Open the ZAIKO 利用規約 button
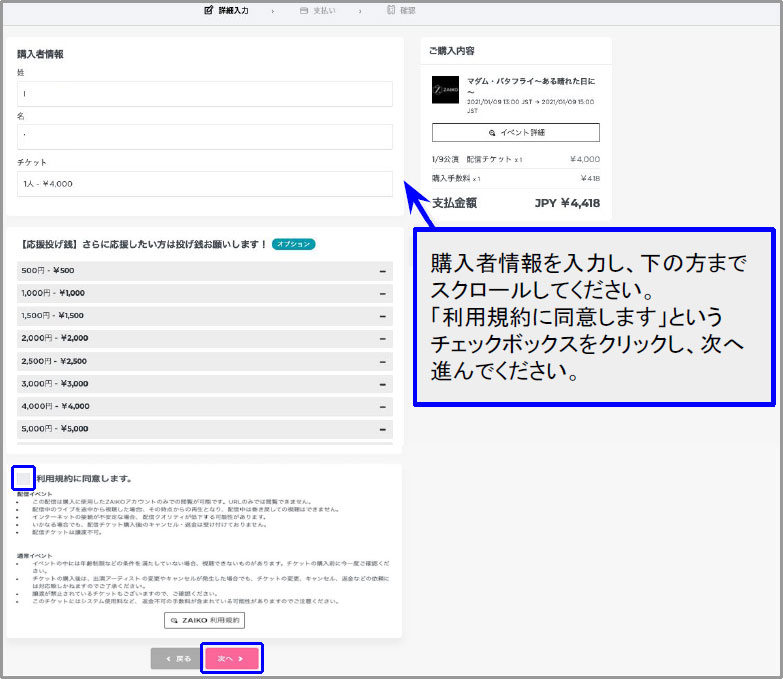This screenshot has height=679, width=783. (x=204, y=621)
